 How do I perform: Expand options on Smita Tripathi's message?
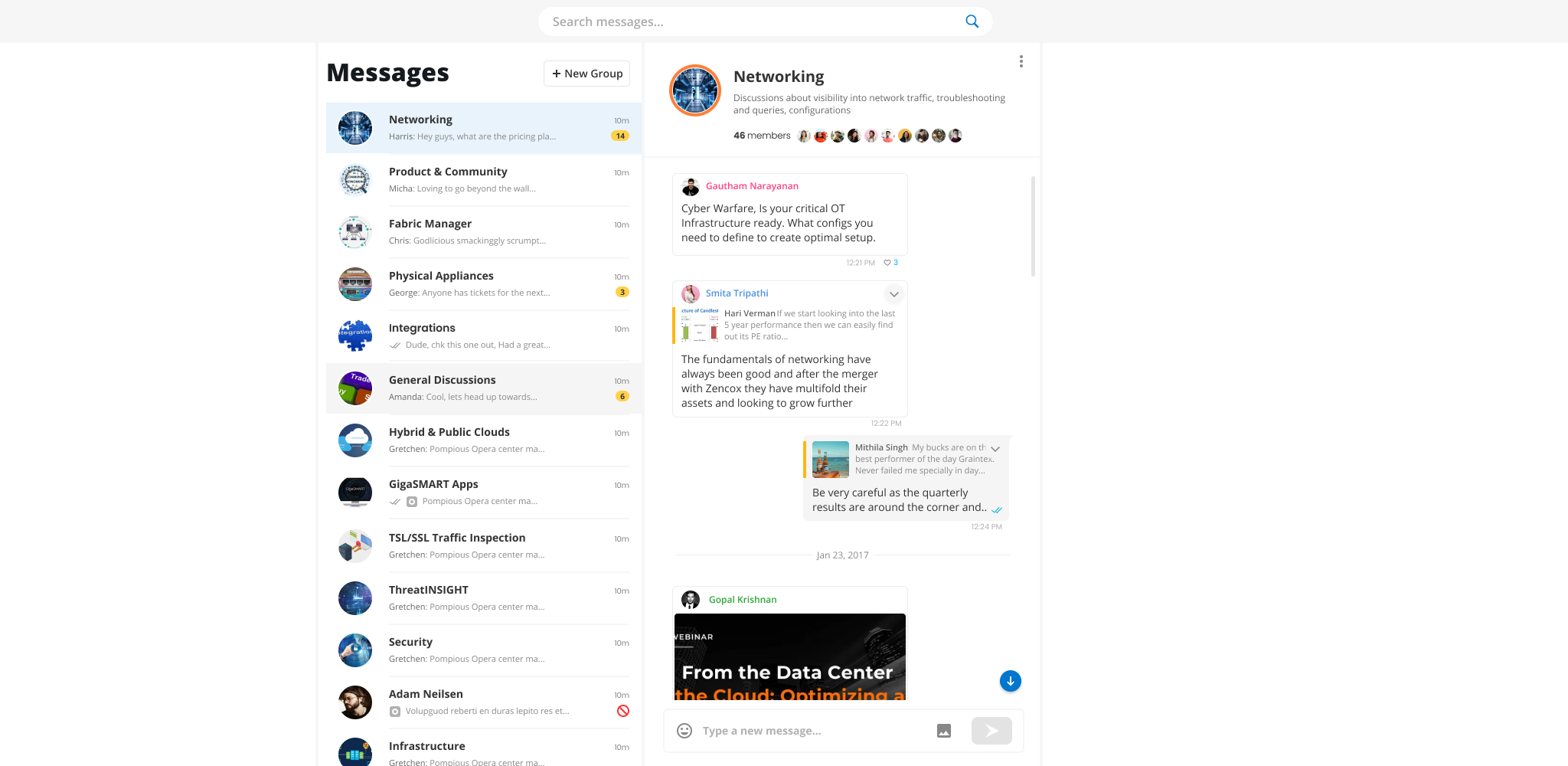893,293
